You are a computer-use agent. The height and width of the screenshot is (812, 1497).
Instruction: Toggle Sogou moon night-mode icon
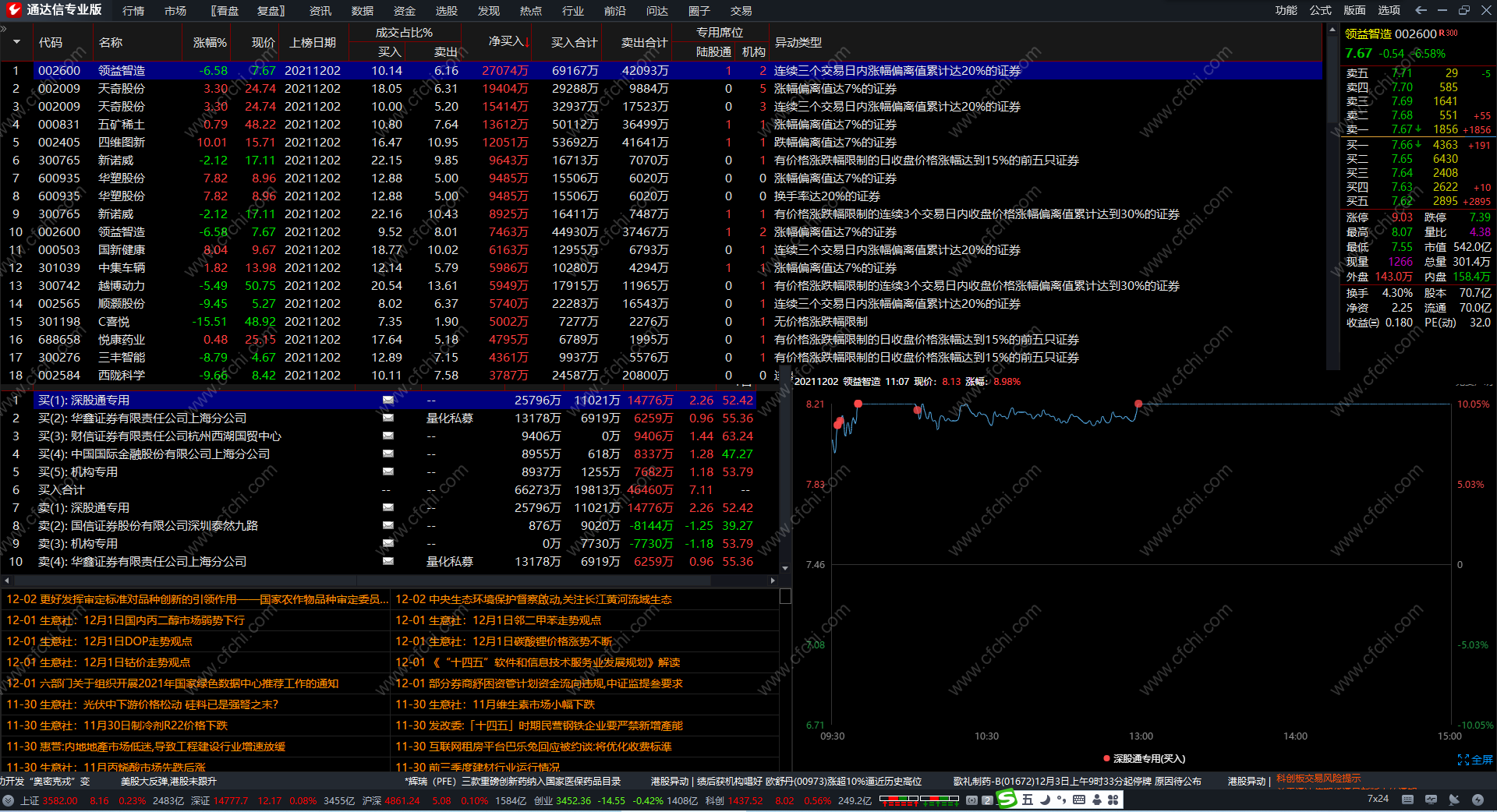click(x=1045, y=800)
